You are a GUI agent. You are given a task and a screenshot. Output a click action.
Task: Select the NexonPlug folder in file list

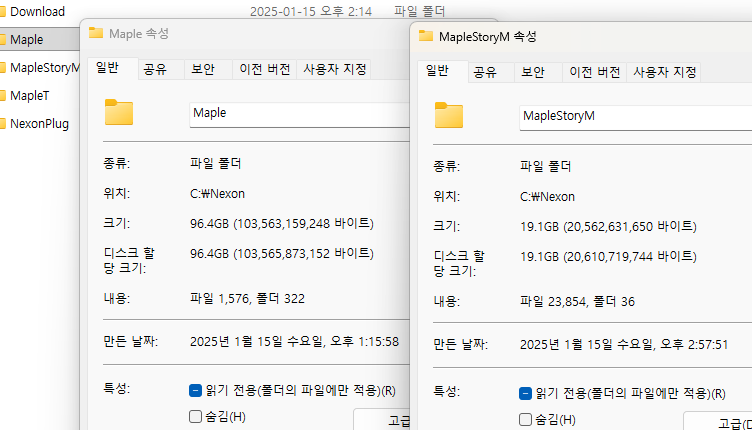(39, 124)
